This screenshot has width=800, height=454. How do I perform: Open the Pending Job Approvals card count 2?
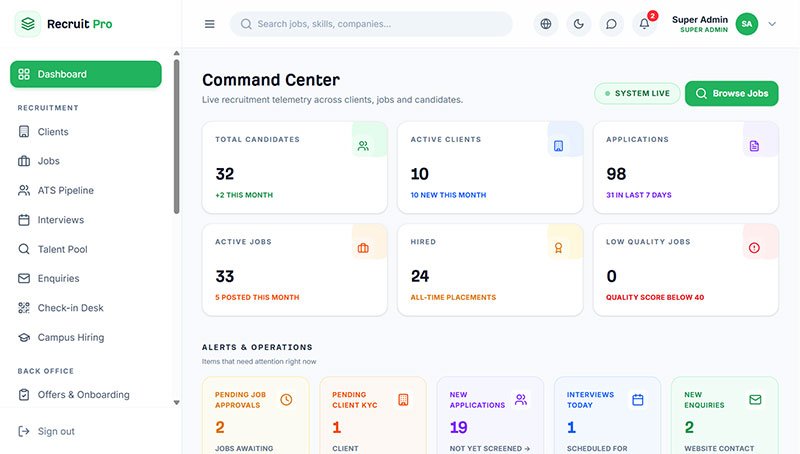tap(220, 427)
